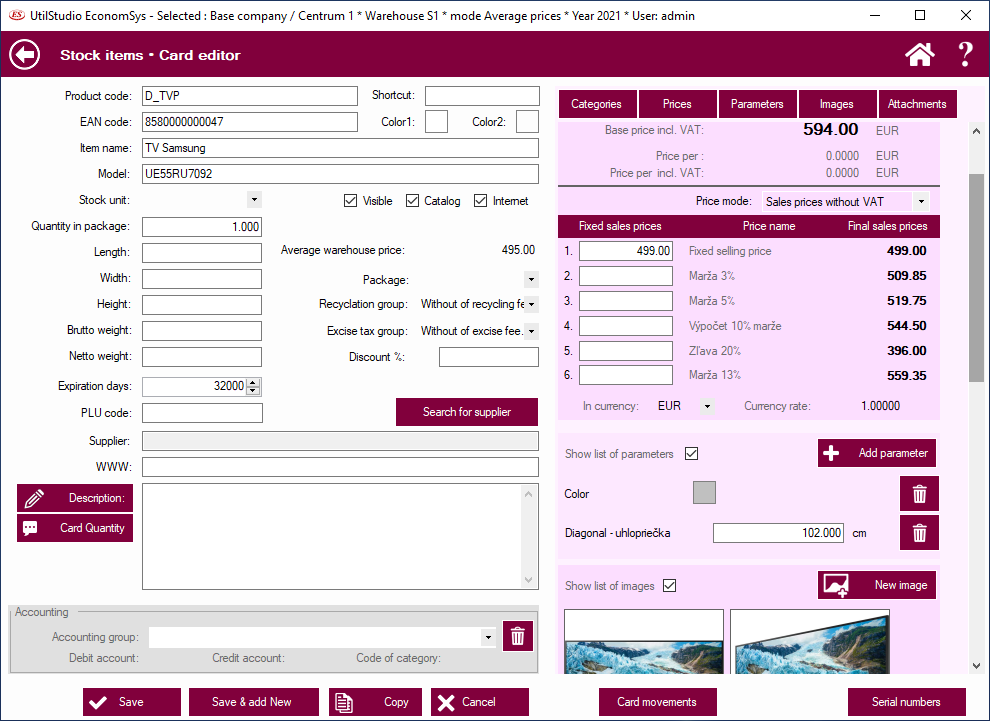The height and width of the screenshot is (721, 990).
Task: Open the Package dropdown
Action: click(531, 279)
